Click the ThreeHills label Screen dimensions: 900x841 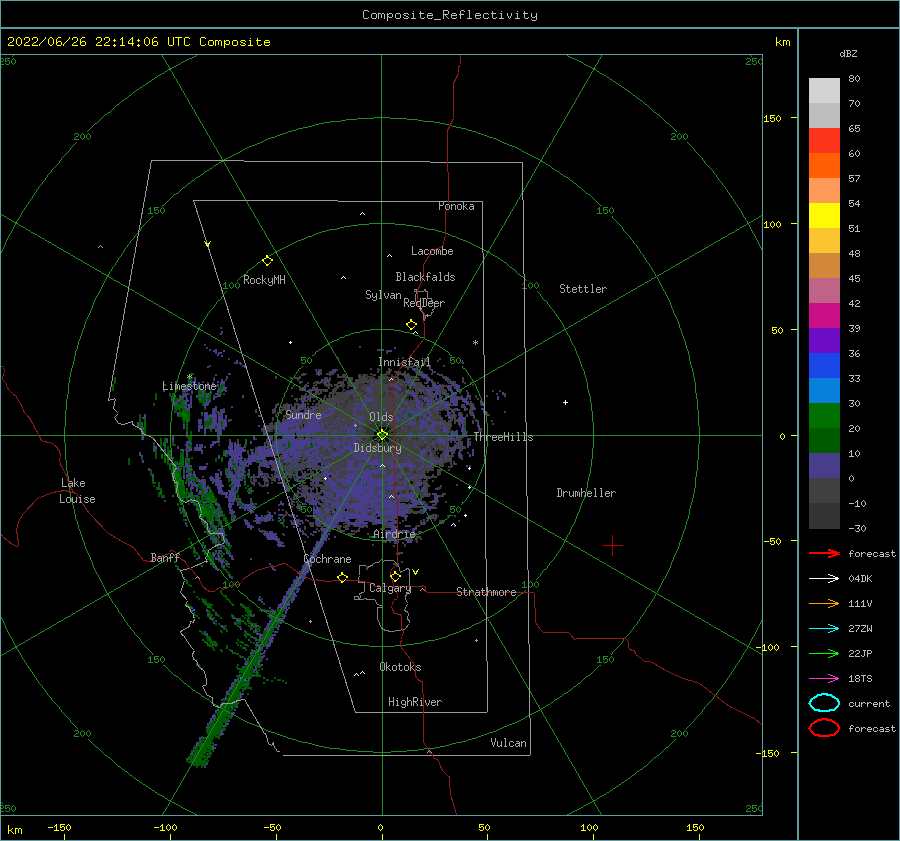(x=503, y=437)
